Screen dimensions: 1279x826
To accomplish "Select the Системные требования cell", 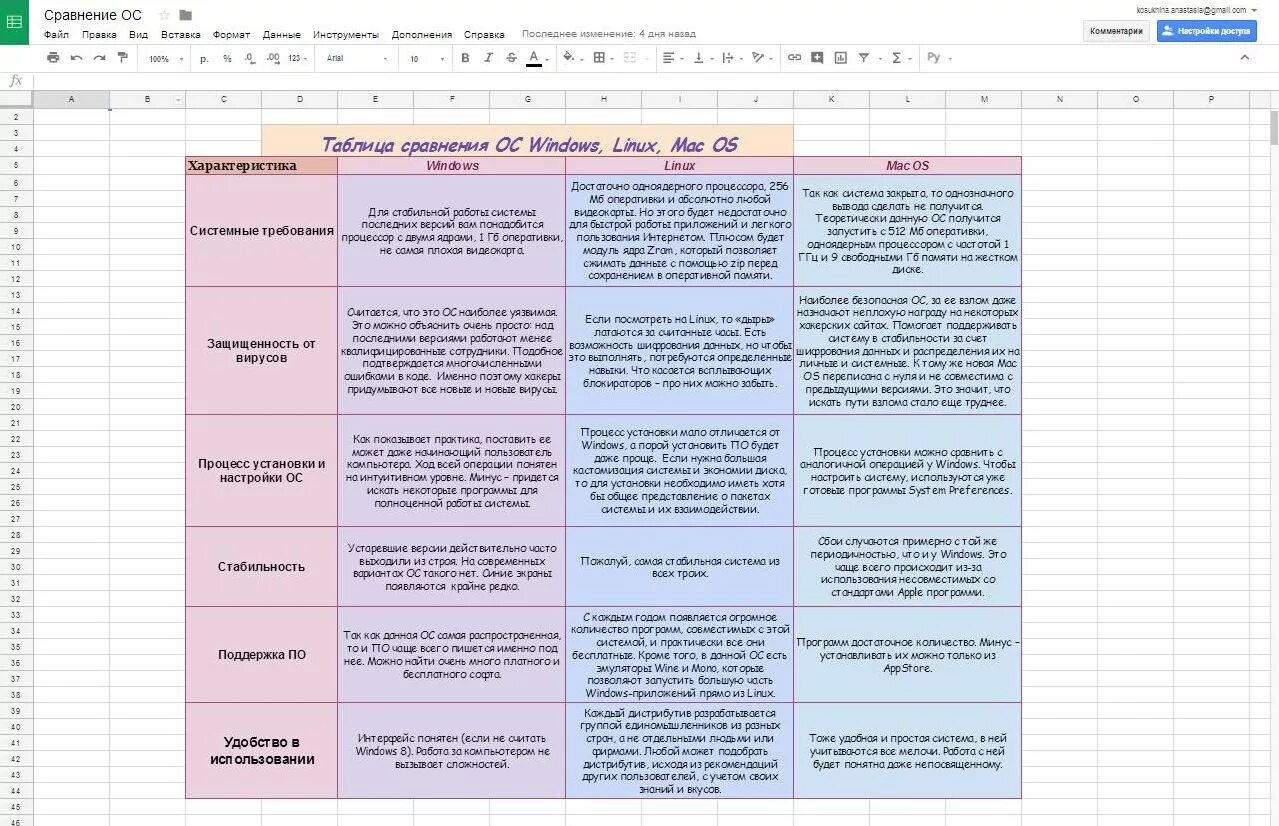I will 261,230.
